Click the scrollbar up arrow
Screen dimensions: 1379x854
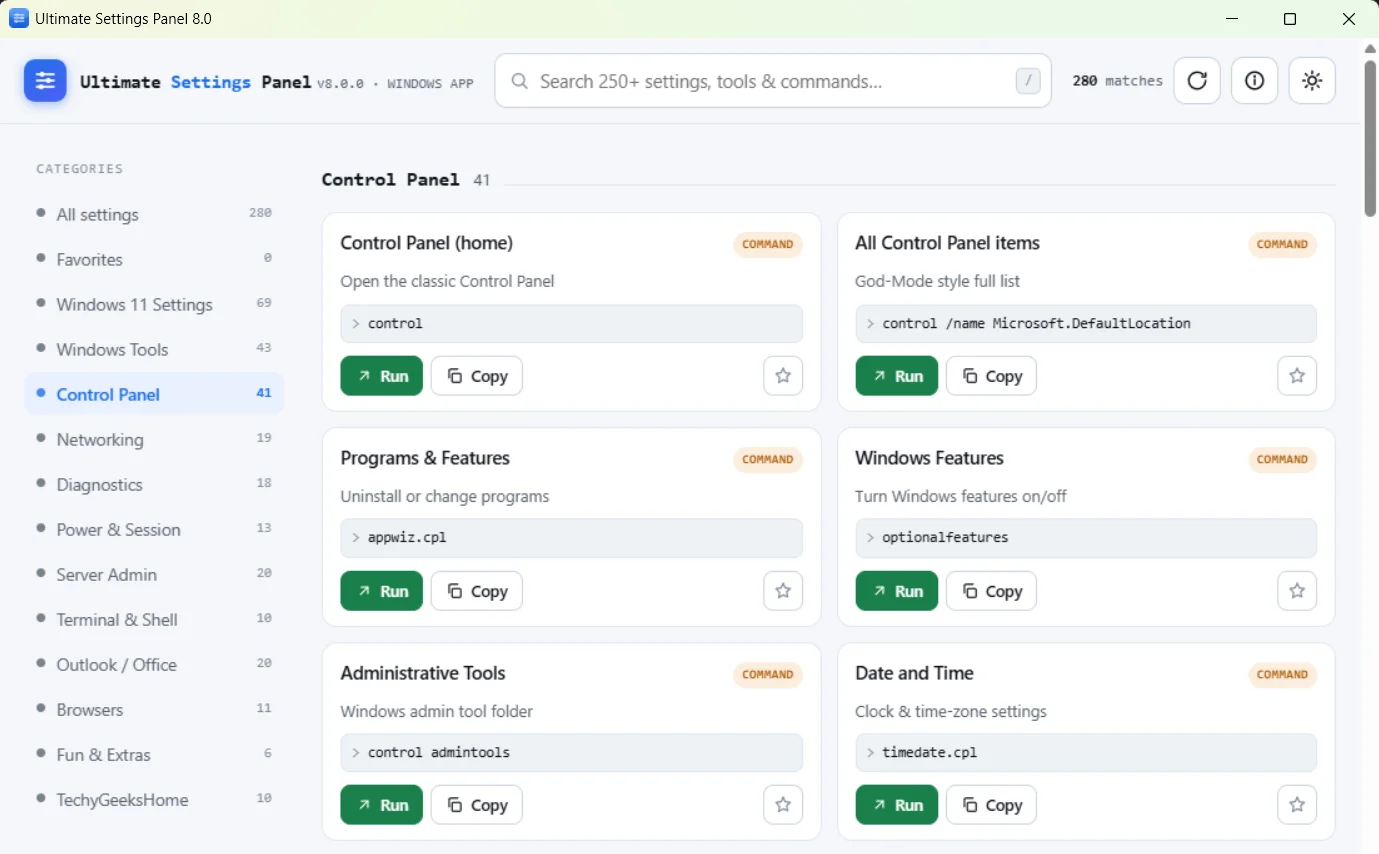1370,48
